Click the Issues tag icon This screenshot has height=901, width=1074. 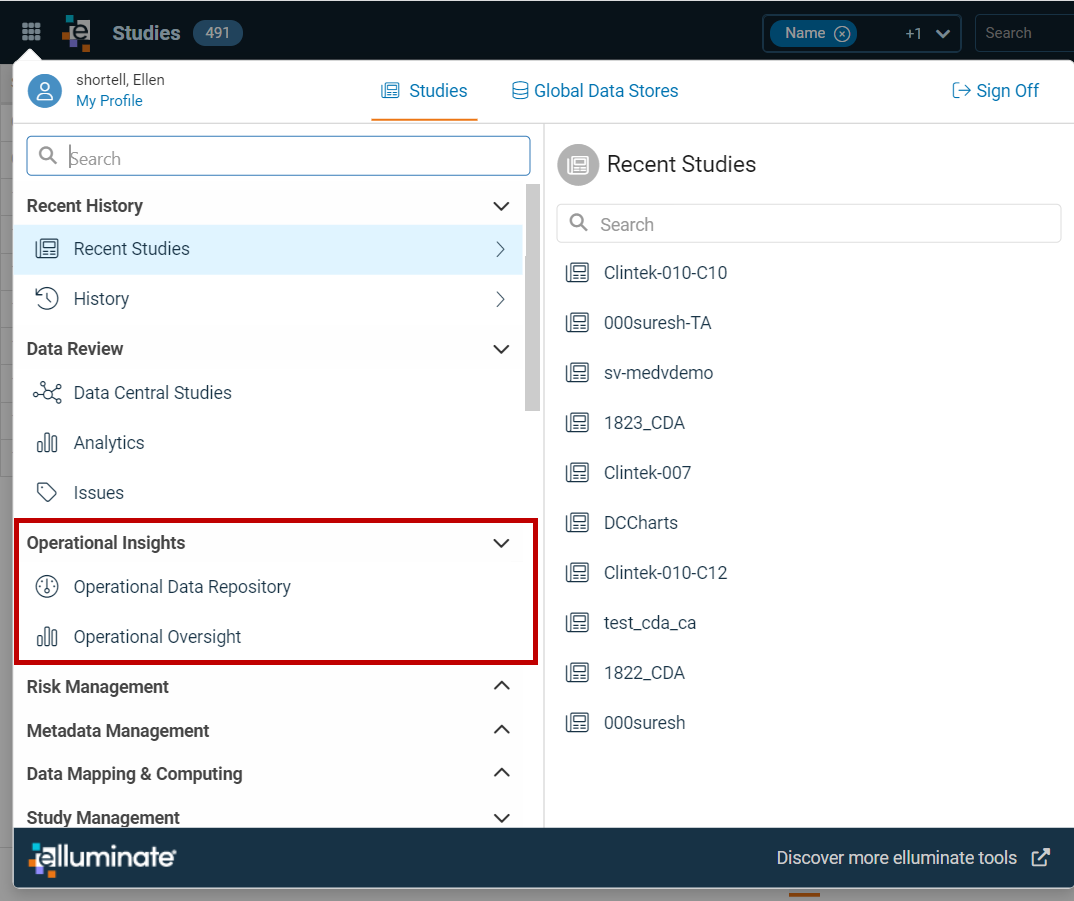coord(47,492)
